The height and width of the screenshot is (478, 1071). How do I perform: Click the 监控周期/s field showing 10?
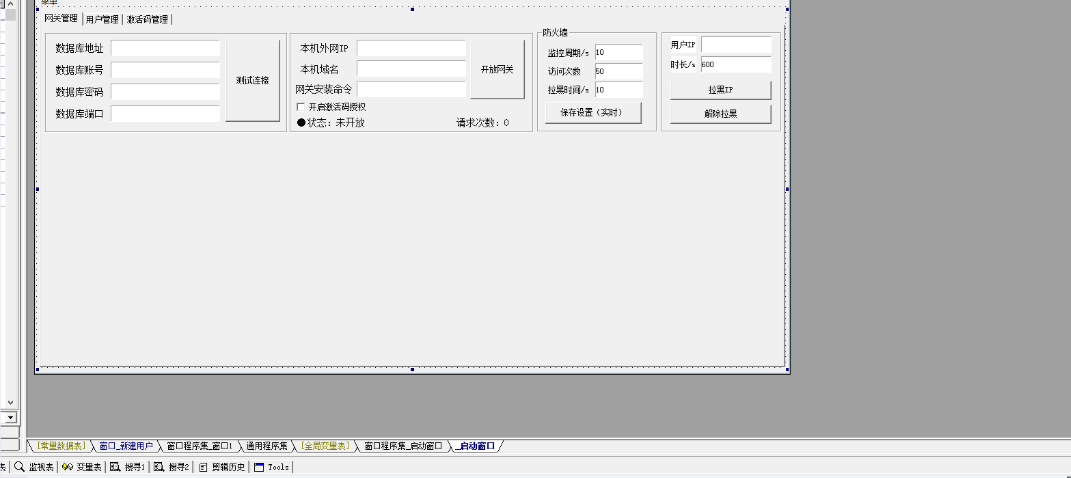click(619, 53)
